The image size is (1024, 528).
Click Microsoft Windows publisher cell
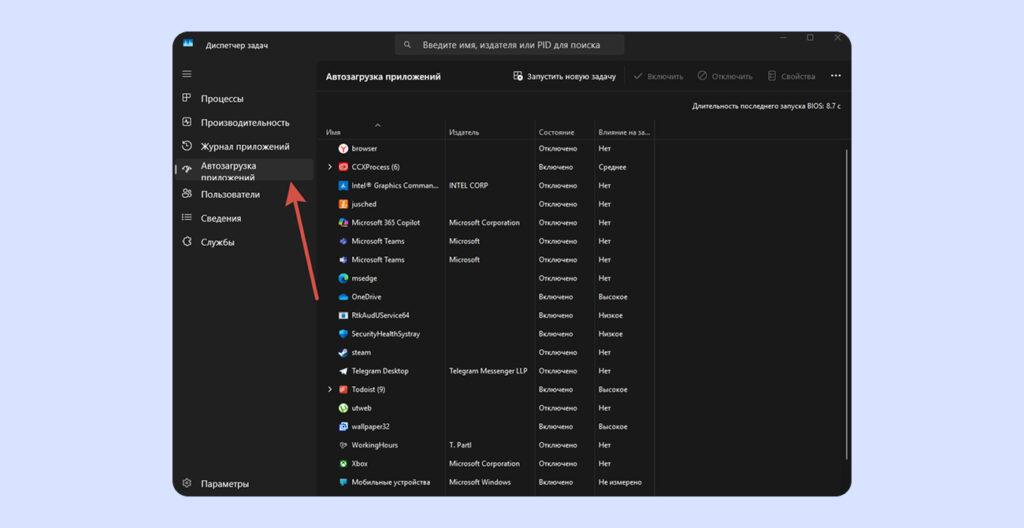pyautogui.click(x=480, y=482)
